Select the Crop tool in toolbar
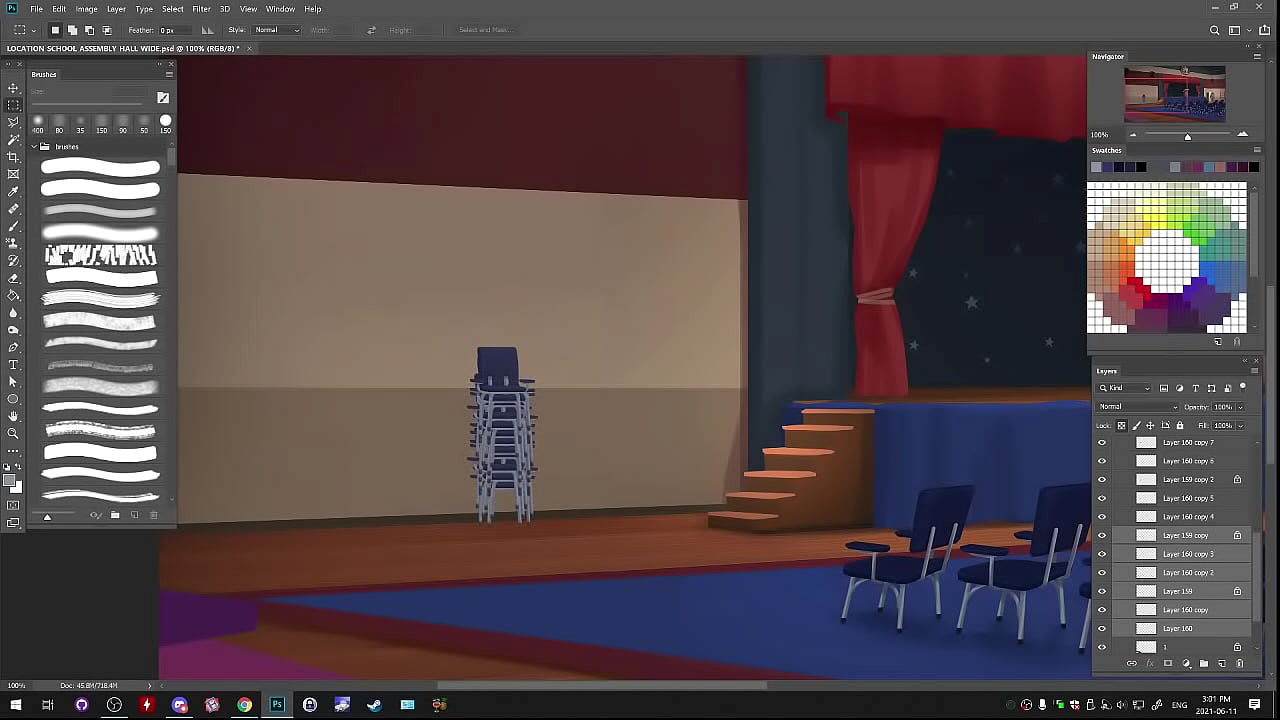The height and width of the screenshot is (720, 1280). pyautogui.click(x=13, y=157)
